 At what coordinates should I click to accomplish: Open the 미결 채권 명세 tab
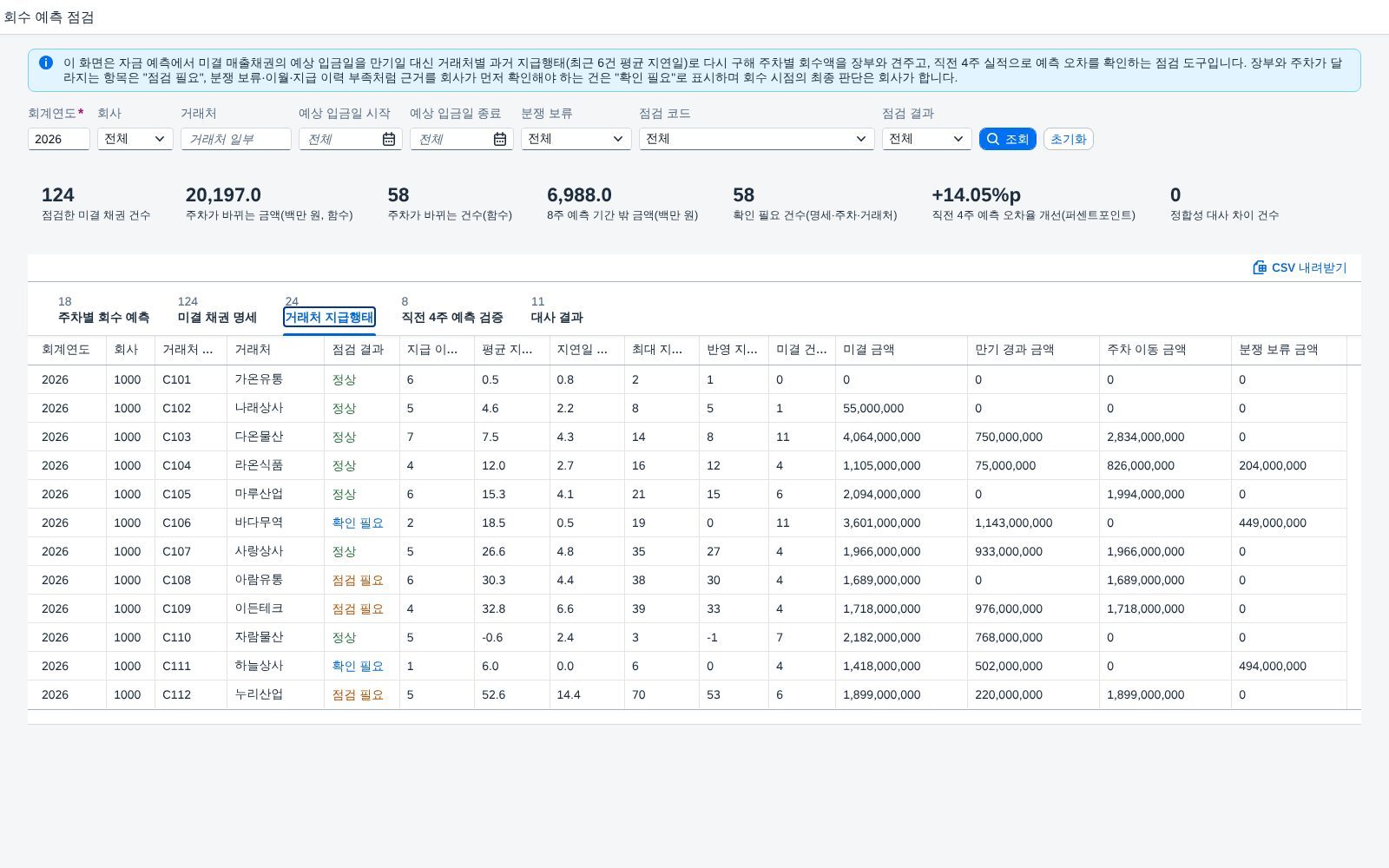(217, 317)
